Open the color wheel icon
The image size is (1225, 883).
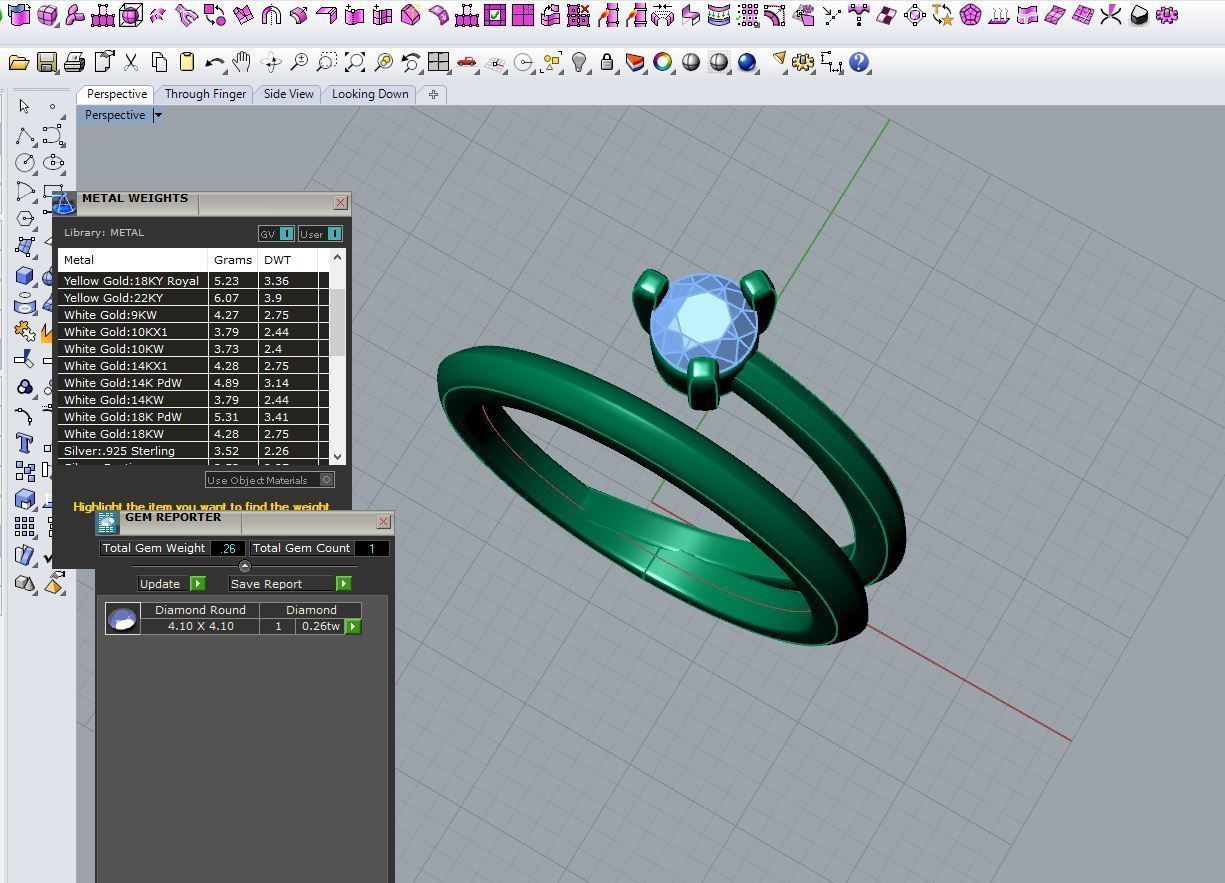pos(662,63)
